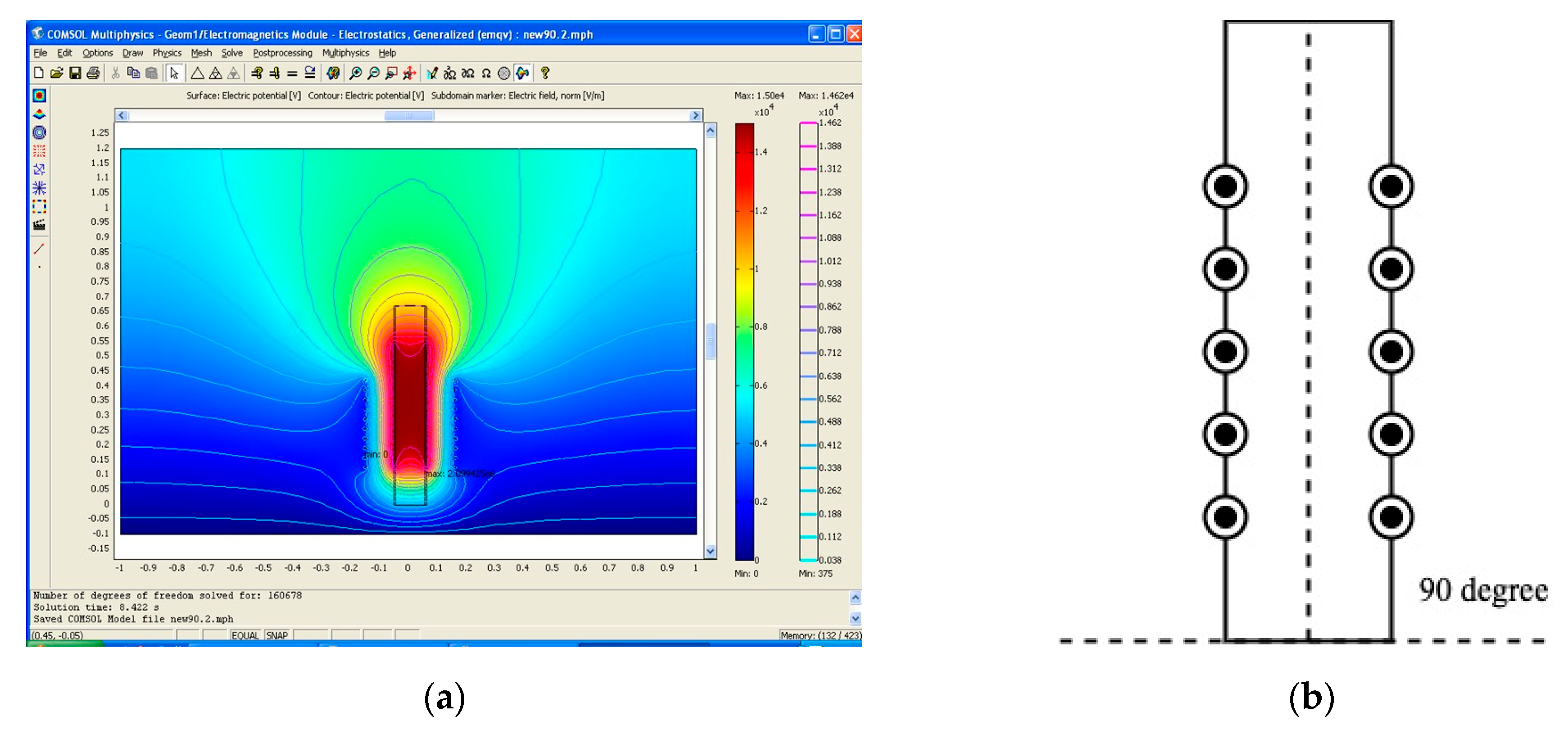Click the yellow question mark Help icon

(x=545, y=74)
